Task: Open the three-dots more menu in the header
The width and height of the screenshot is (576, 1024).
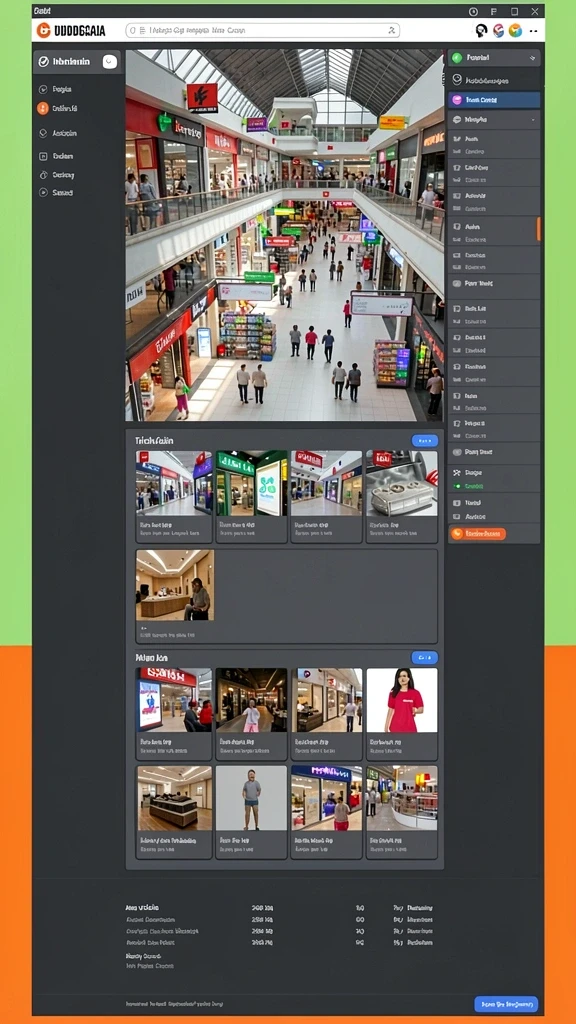Action: tap(534, 31)
